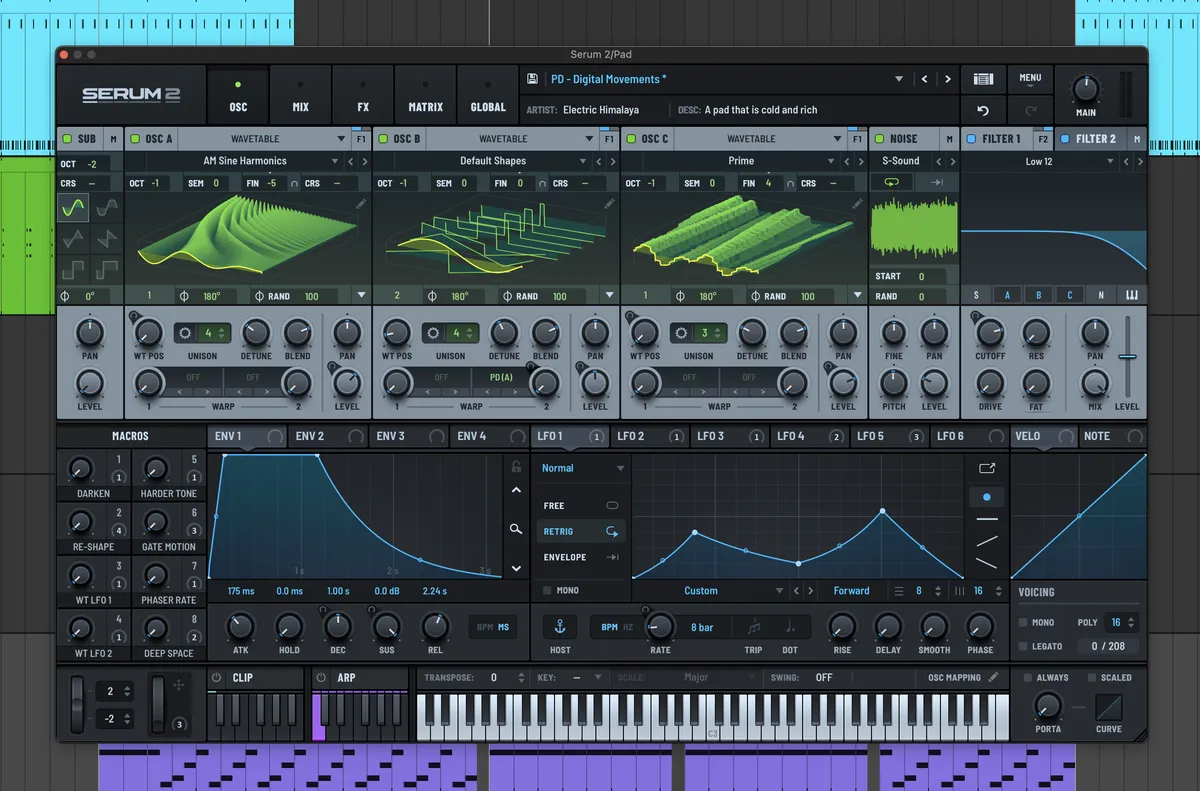
Task: Click the LFO host anchor icon
Action: (x=560, y=627)
